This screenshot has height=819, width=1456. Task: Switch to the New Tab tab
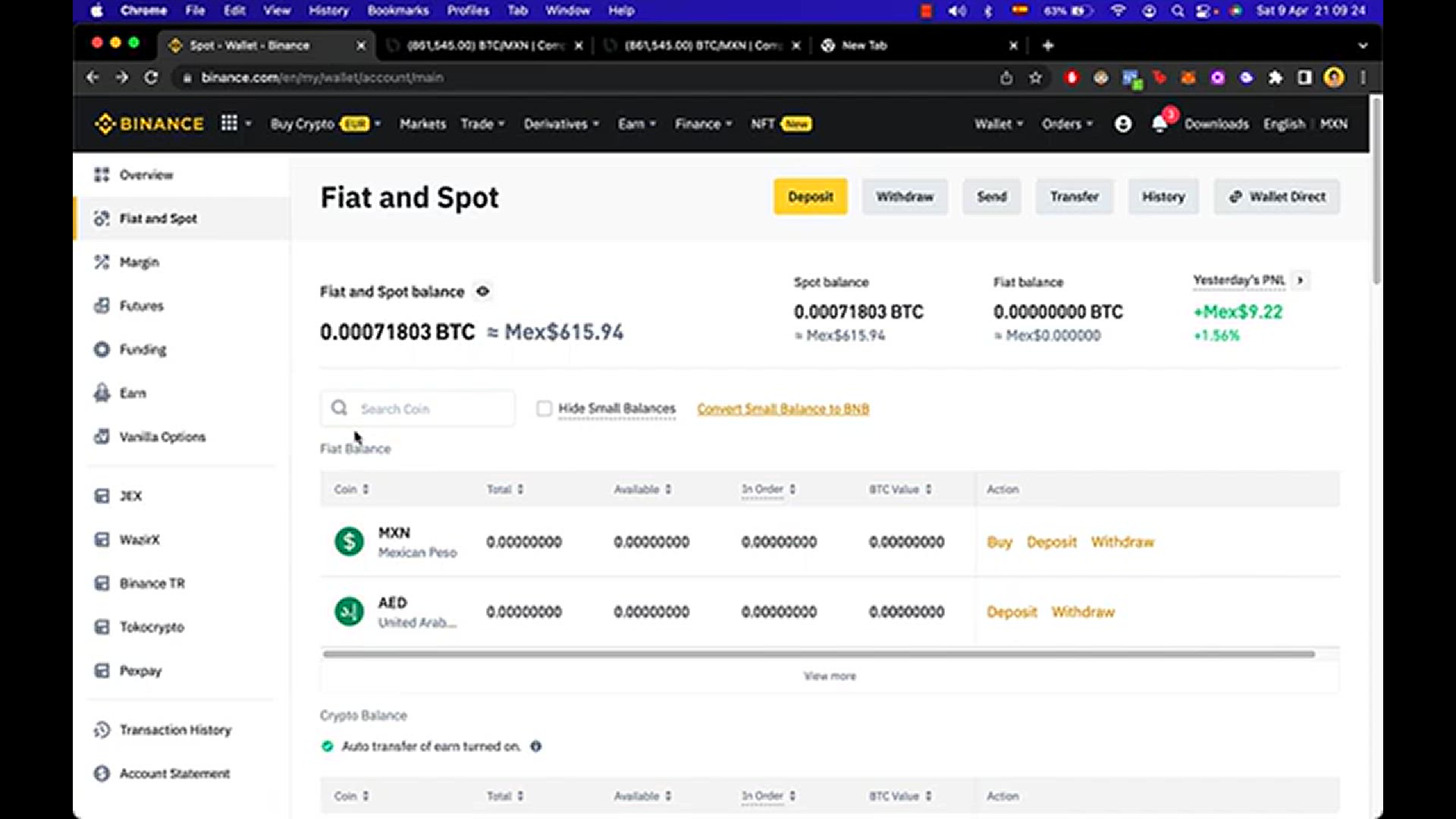918,45
